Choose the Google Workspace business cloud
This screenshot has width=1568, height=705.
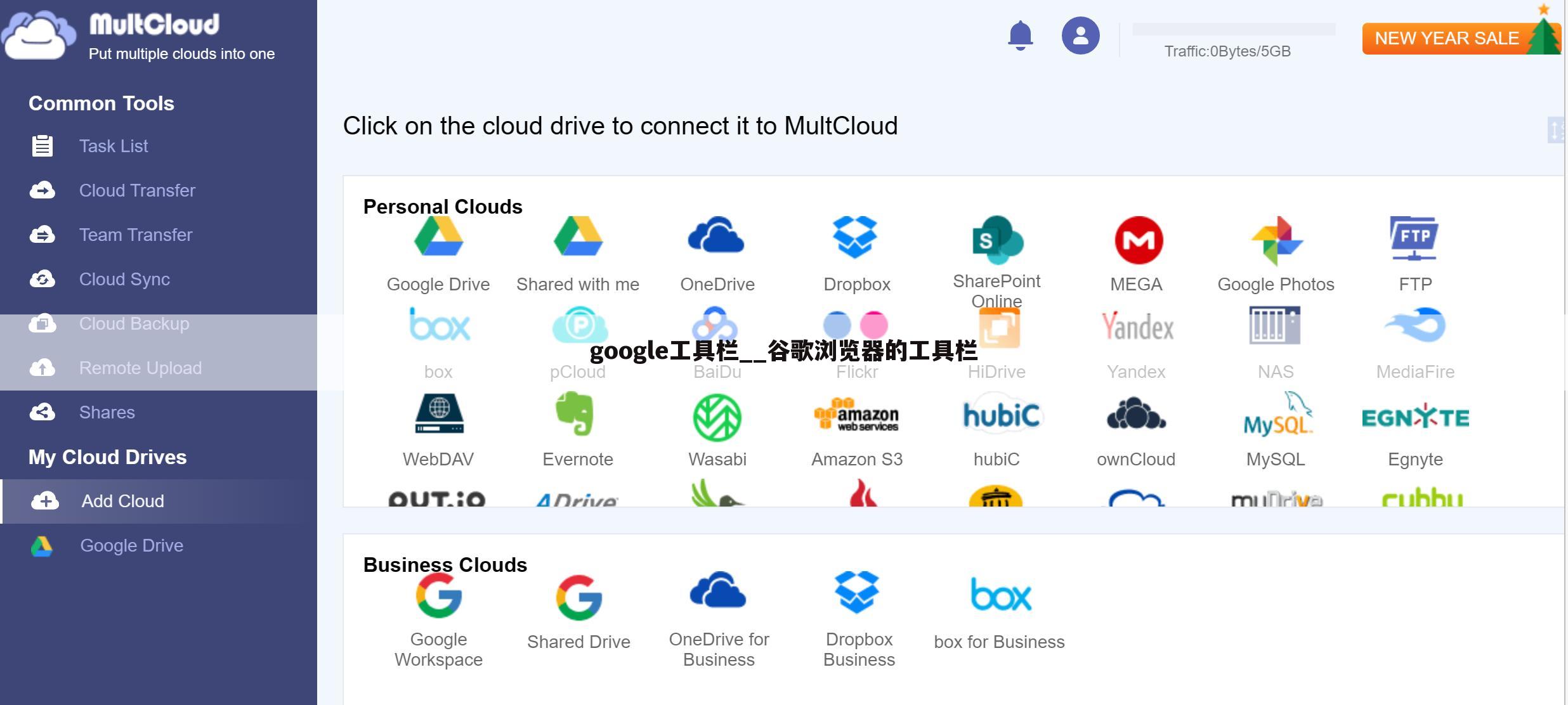click(x=438, y=595)
